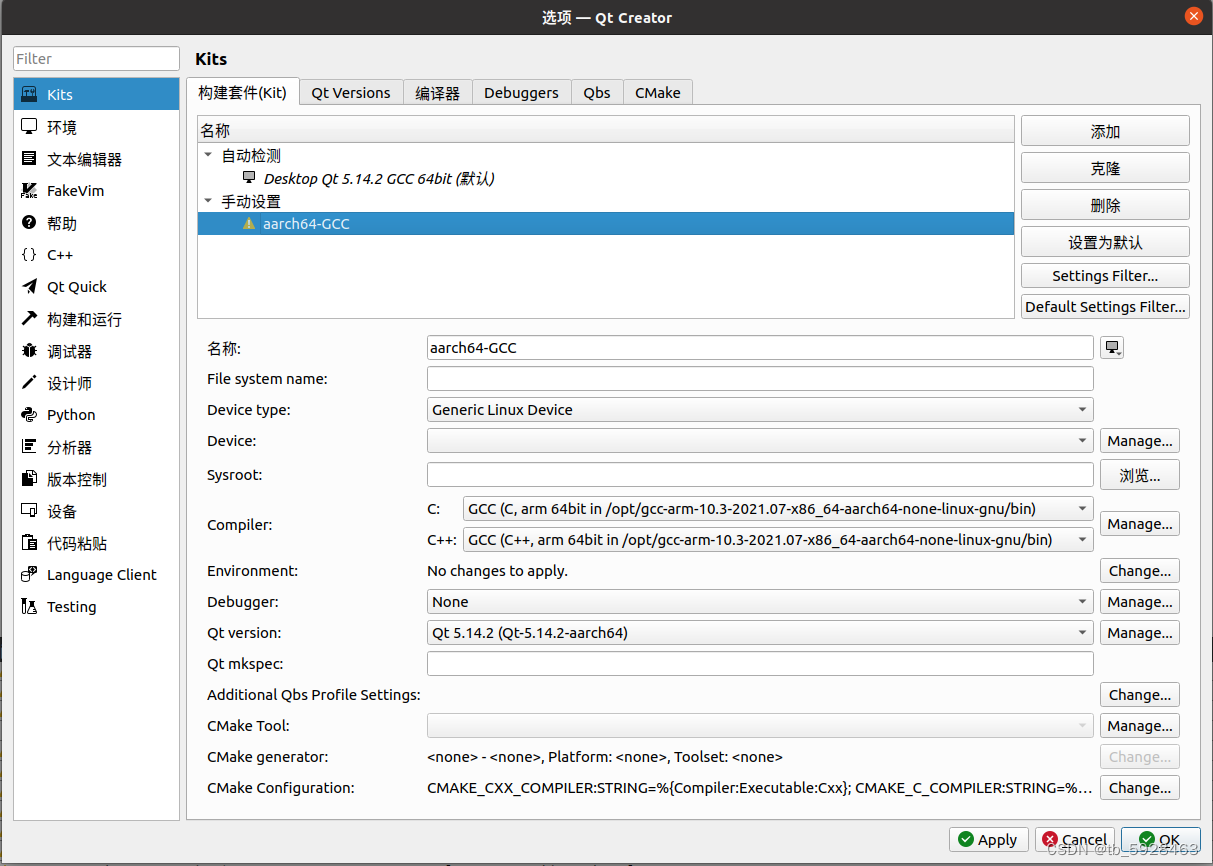Screen dimensions: 1213x866
Task: Open the C compiler dropdown
Action: (x=779, y=509)
